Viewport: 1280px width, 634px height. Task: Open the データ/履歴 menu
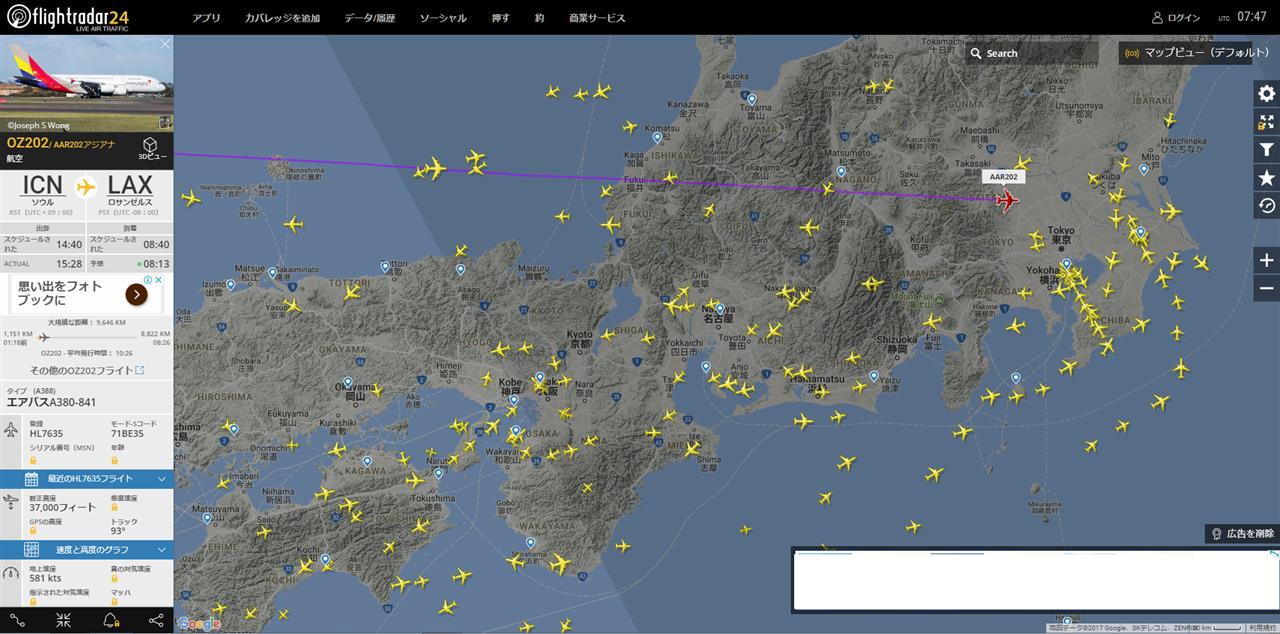(370, 18)
